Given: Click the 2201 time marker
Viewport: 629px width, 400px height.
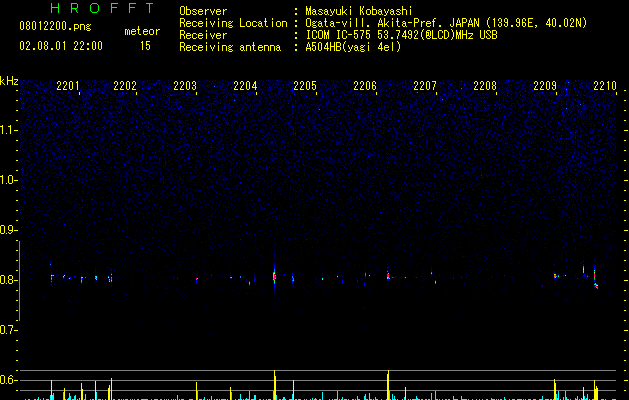Looking at the screenshot, I should pyautogui.click(x=68, y=86).
